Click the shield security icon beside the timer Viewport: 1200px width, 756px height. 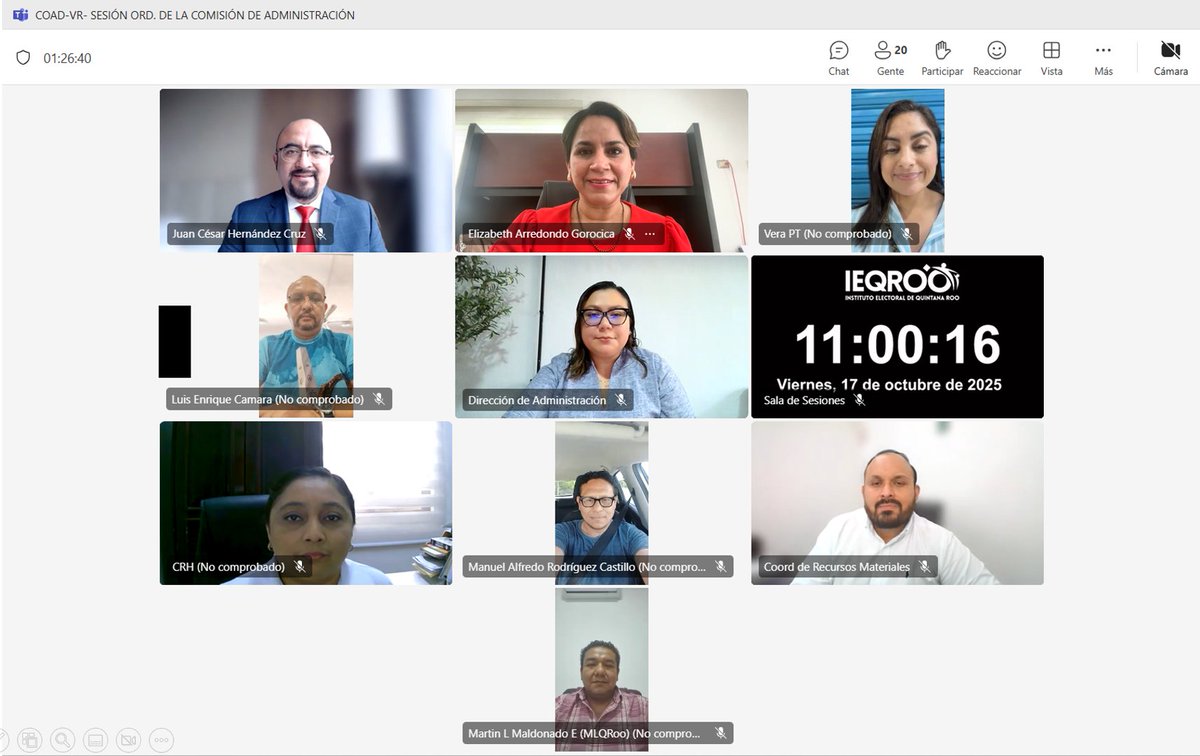(23, 58)
